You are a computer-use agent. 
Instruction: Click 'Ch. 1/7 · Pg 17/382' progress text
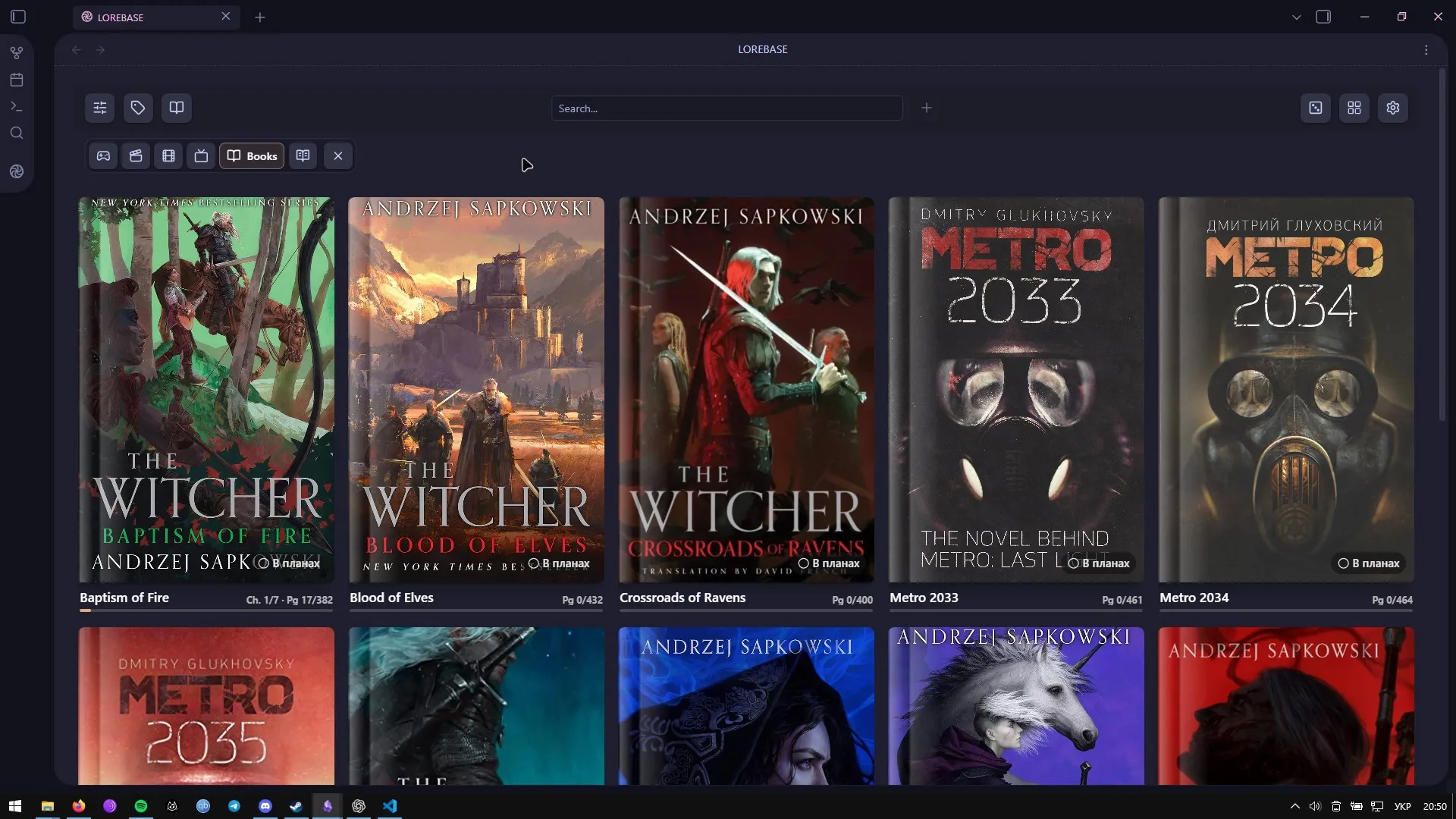tap(289, 600)
